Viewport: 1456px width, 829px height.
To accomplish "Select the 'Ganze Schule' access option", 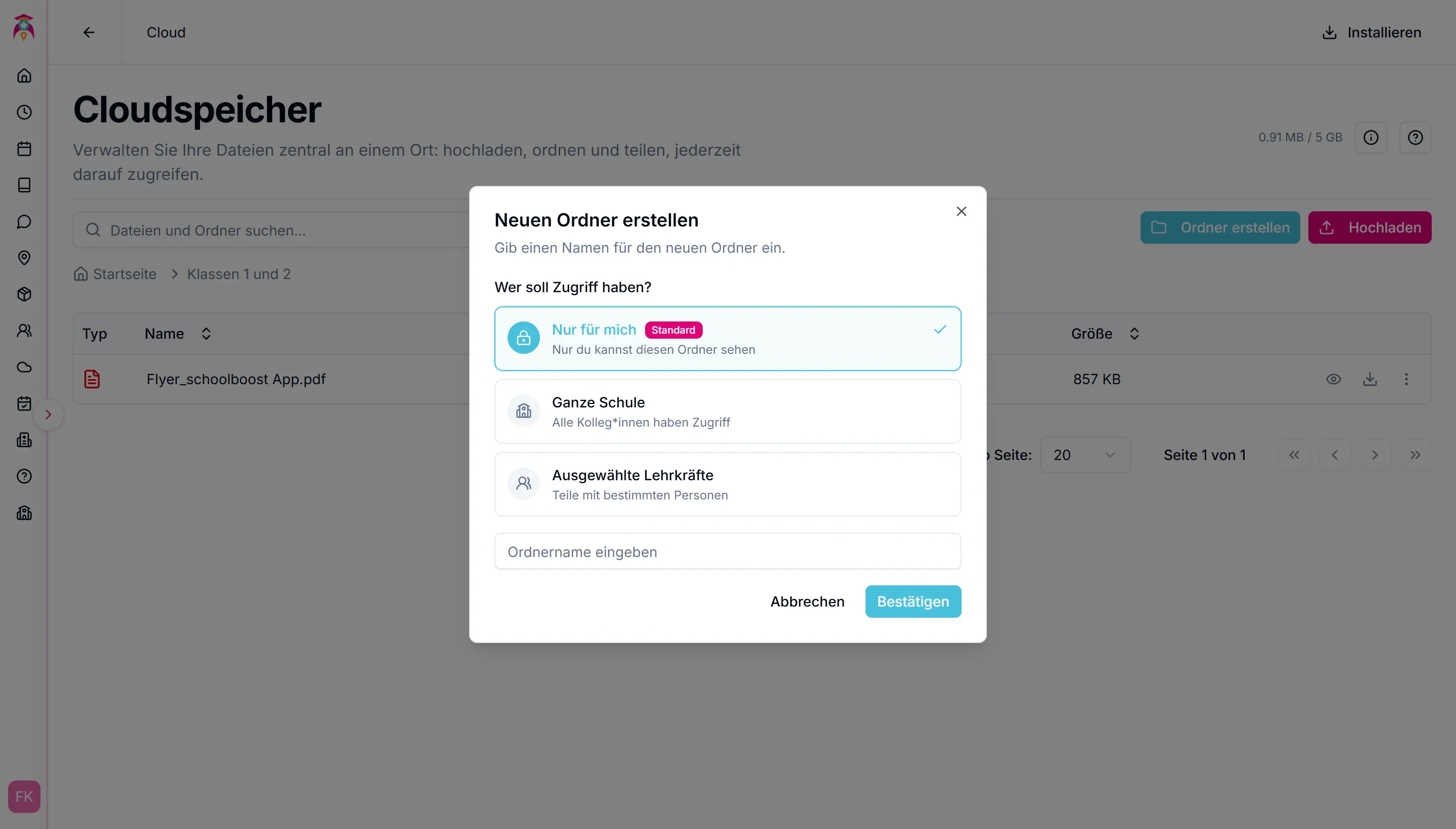I will click(x=727, y=411).
